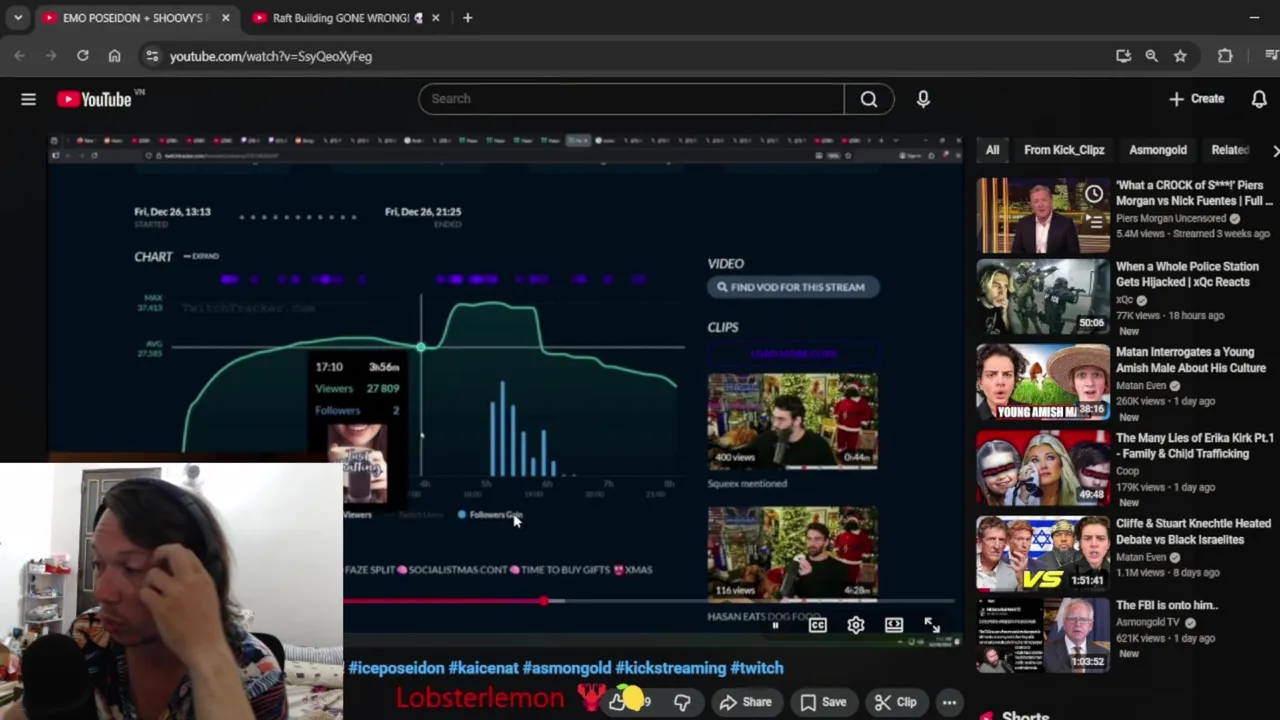Start voice search with microphone icon
1280x720 pixels.
click(x=923, y=99)
